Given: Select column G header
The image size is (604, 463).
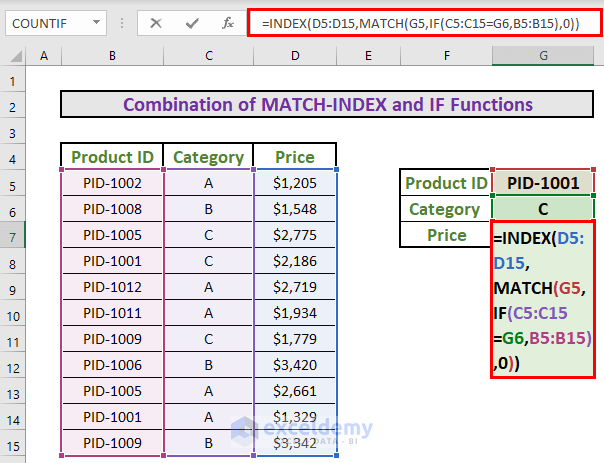Looking at the screenshot, I should point(544,55).
